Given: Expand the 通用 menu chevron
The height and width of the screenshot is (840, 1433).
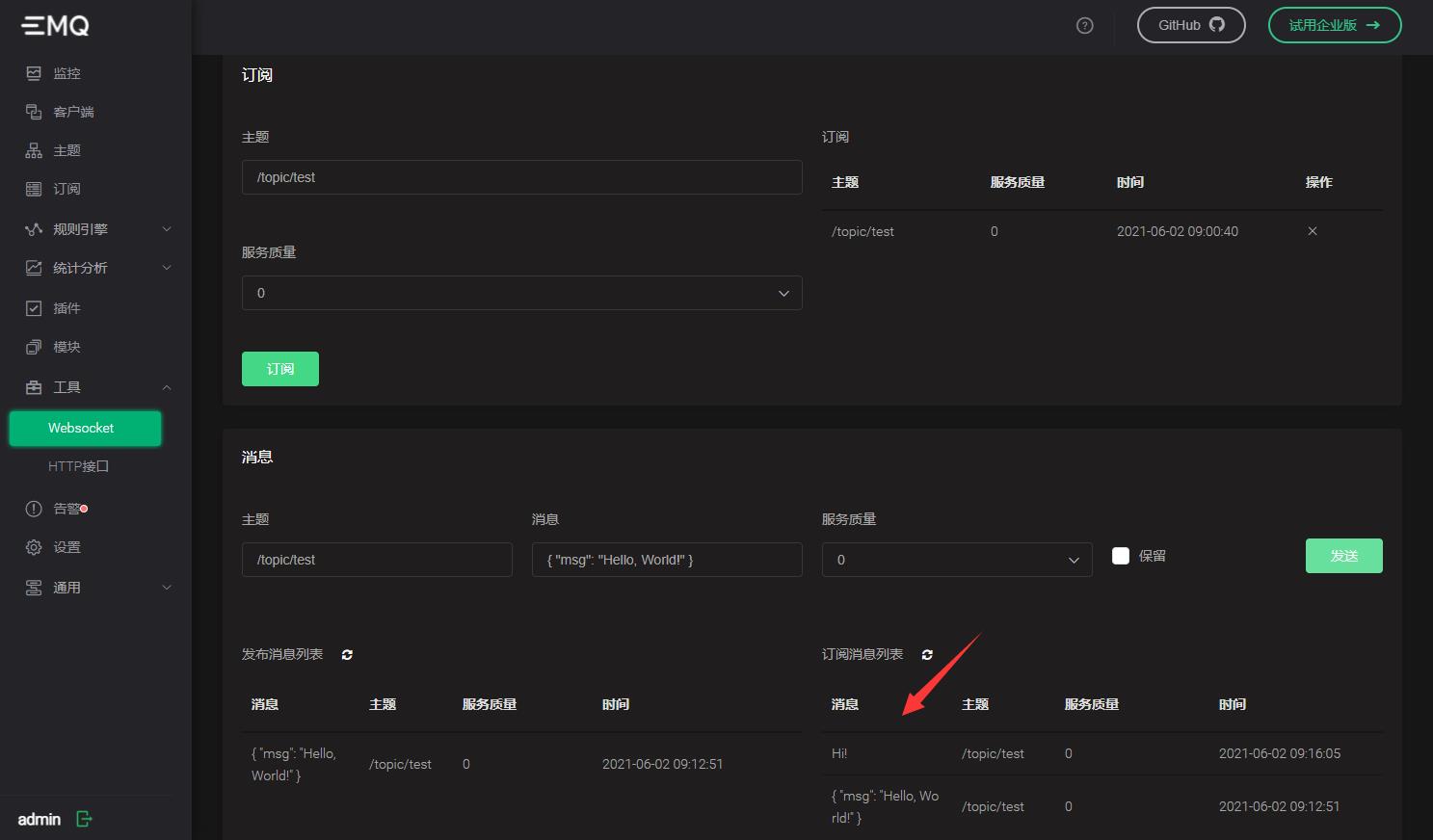Looking at the screenshot, I should point(167,588).
